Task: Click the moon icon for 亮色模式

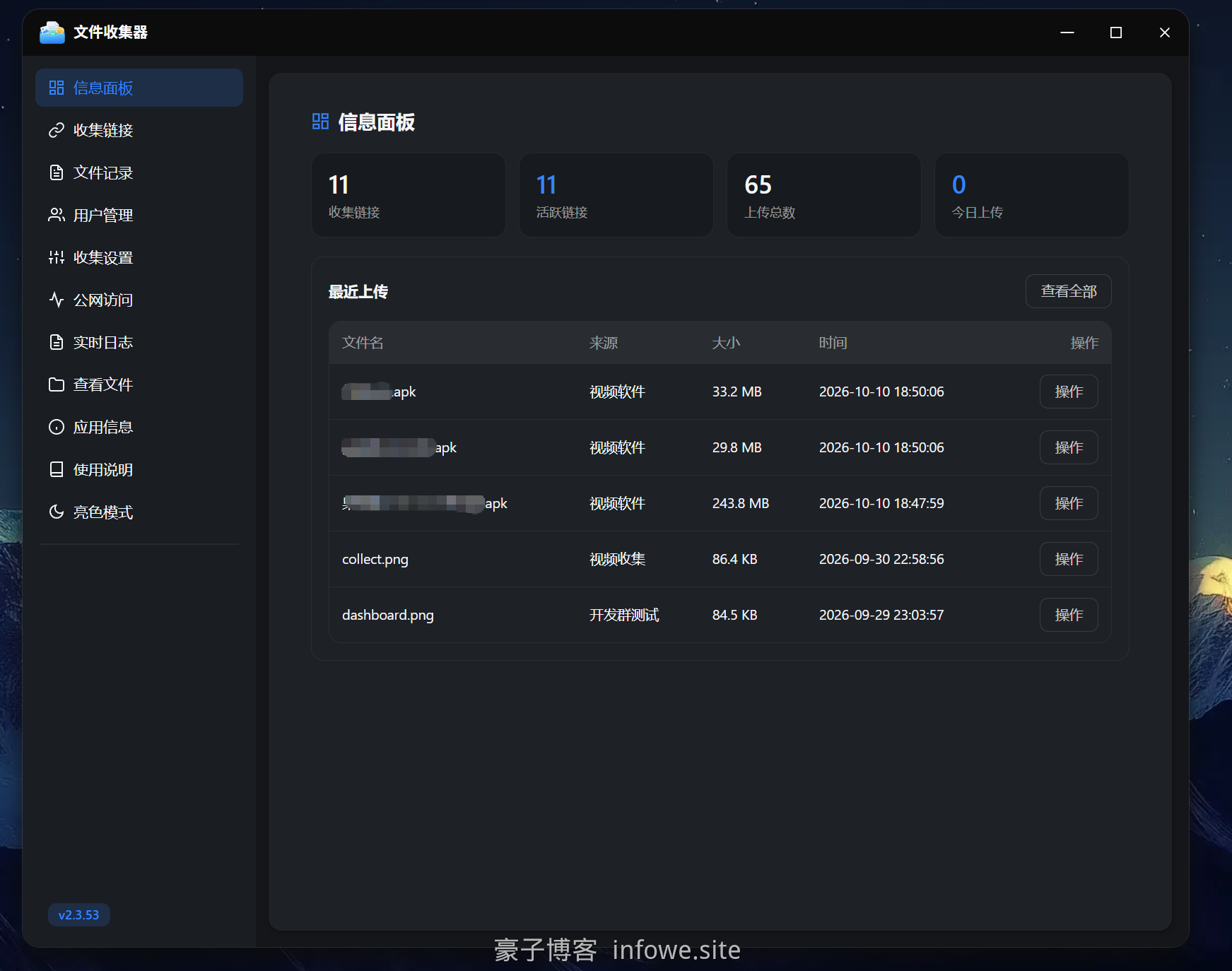Action: [x=57, y=512]
